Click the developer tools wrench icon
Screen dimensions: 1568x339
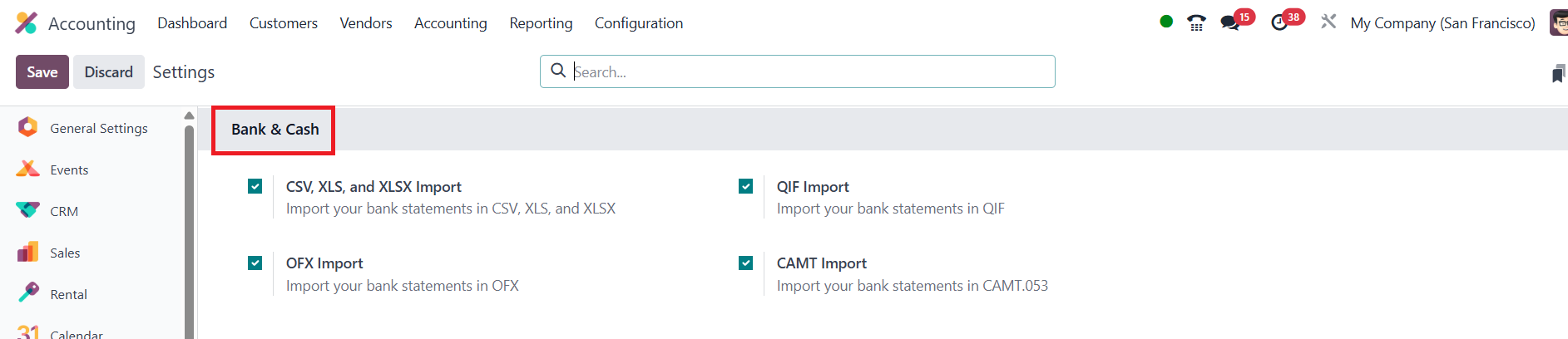(x=1328, y=22)
